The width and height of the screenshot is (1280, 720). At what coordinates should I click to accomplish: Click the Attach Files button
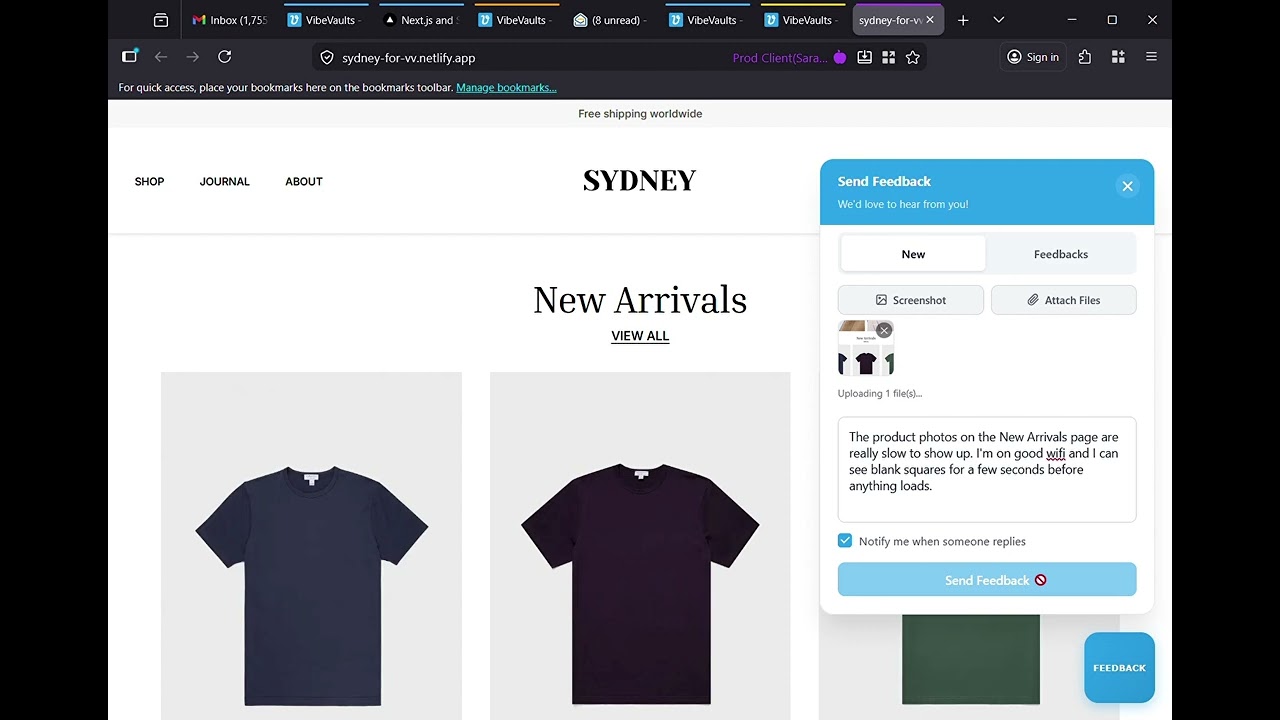1064,300
